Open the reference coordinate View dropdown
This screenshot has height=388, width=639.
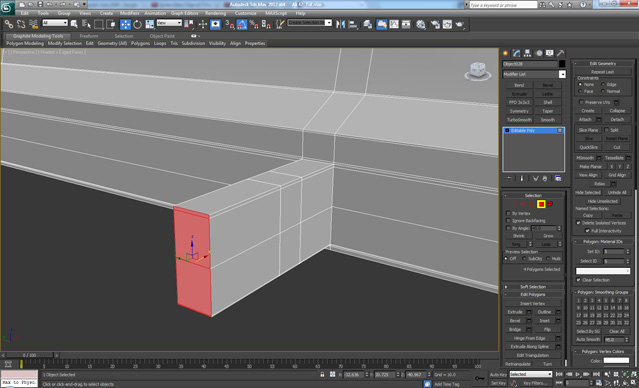pos(169,23)
